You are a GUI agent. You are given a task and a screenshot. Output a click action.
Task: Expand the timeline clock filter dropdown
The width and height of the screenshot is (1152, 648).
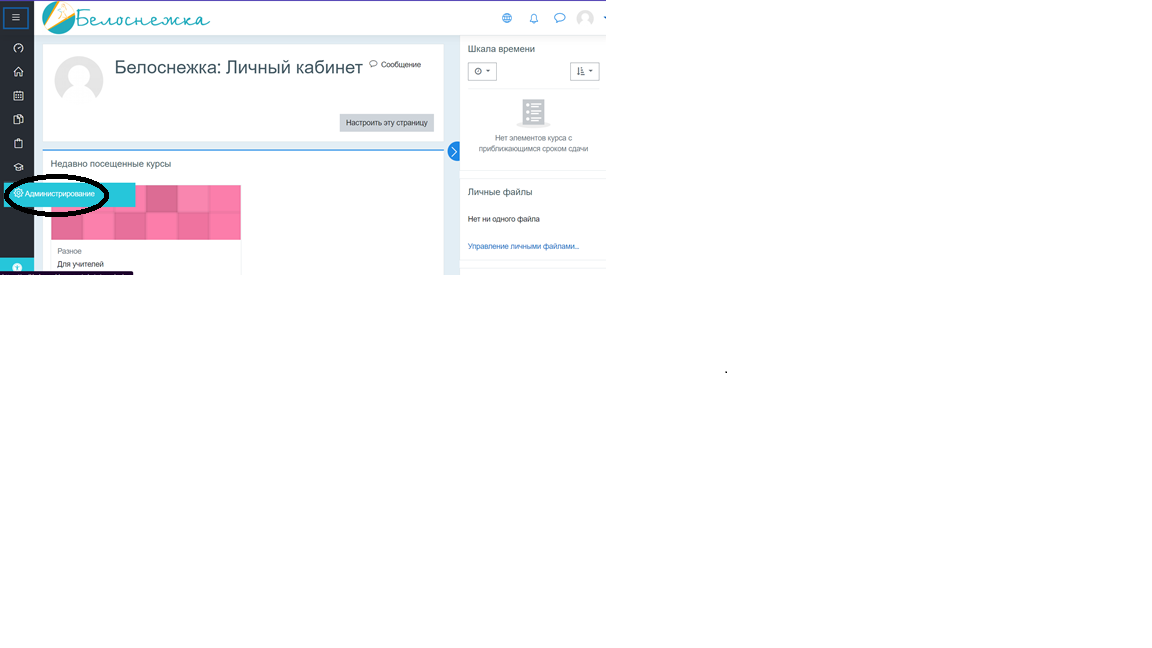click(482, 72)
